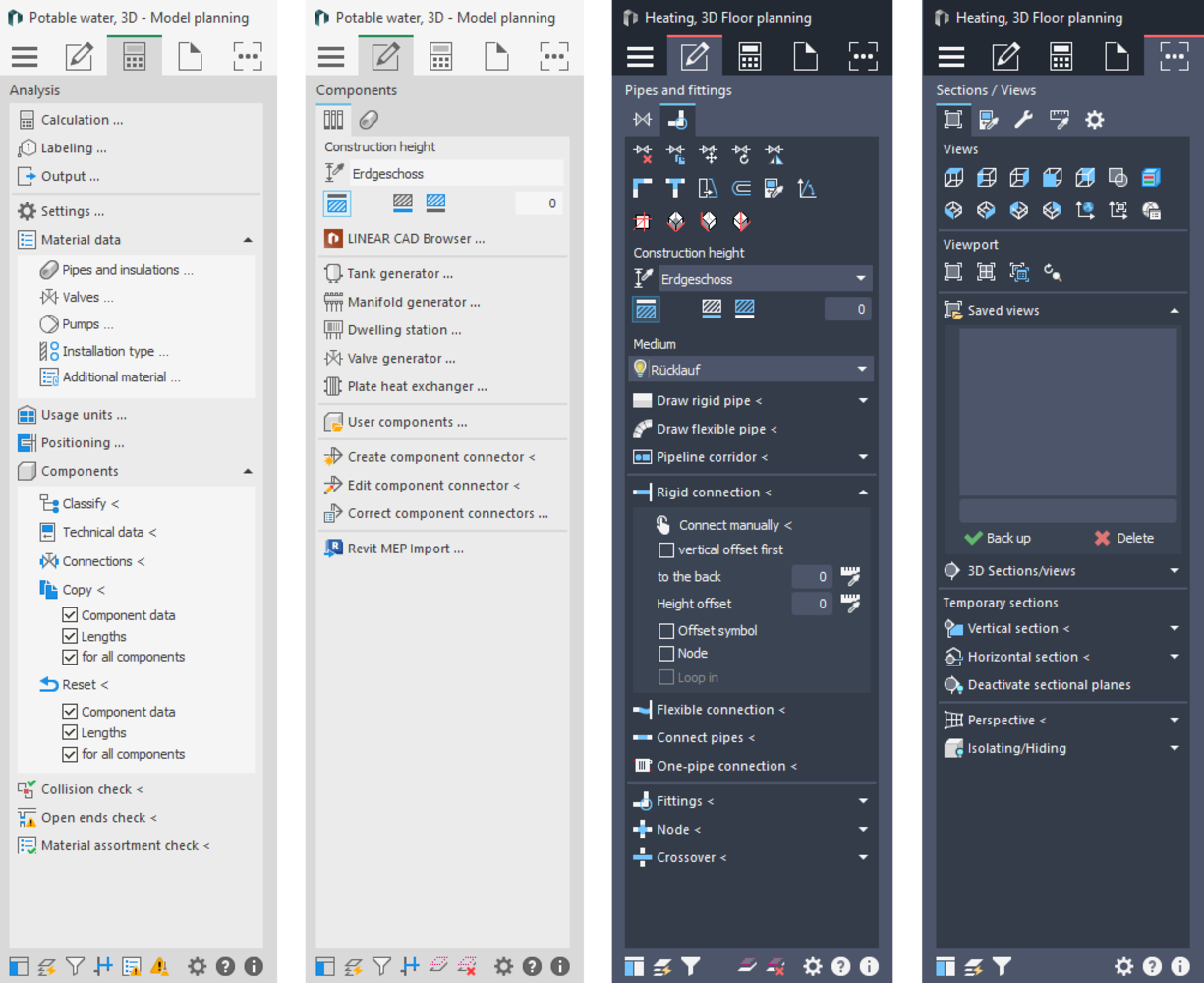Run Open ends check
The width and height of the screenshot is (1204, 983).
[x=87, y=818]
